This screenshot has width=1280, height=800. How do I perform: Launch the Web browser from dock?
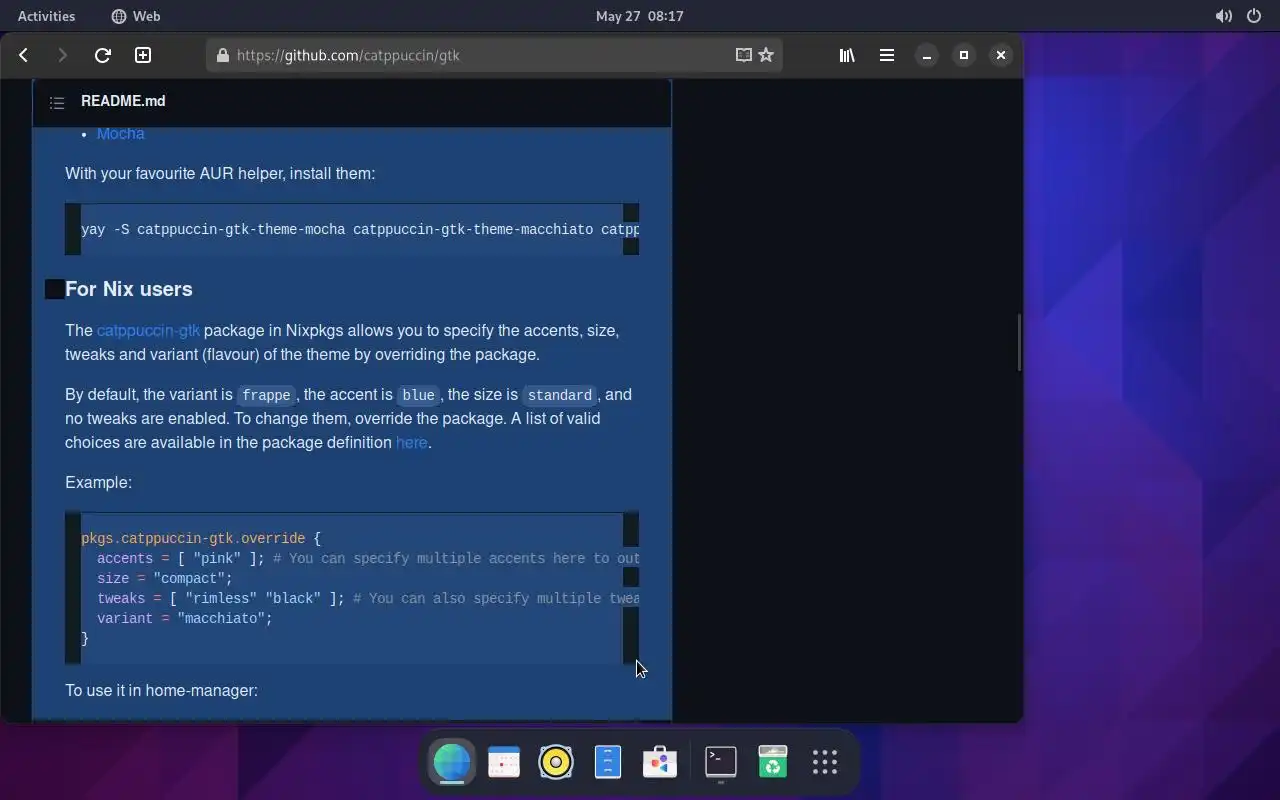click(452, 763)
